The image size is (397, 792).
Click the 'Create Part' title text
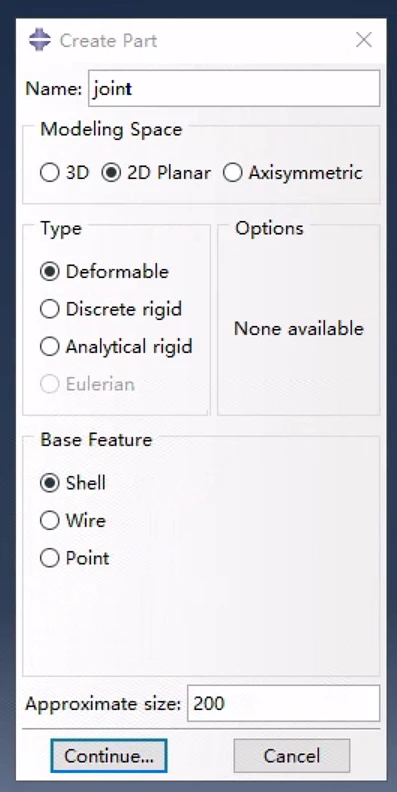pyautogui.click(x=108, y=40)
